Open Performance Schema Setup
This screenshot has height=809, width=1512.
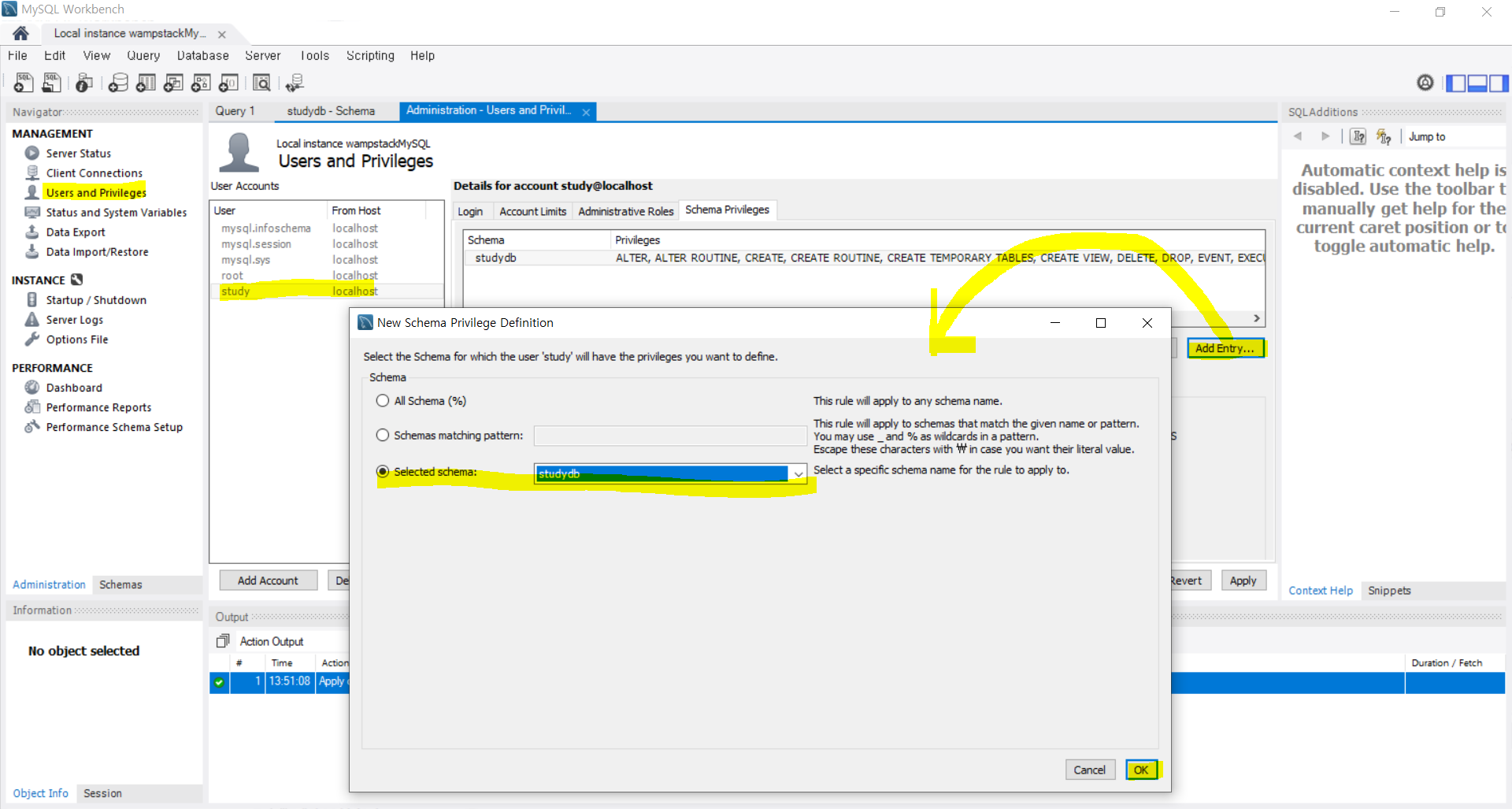114,427
